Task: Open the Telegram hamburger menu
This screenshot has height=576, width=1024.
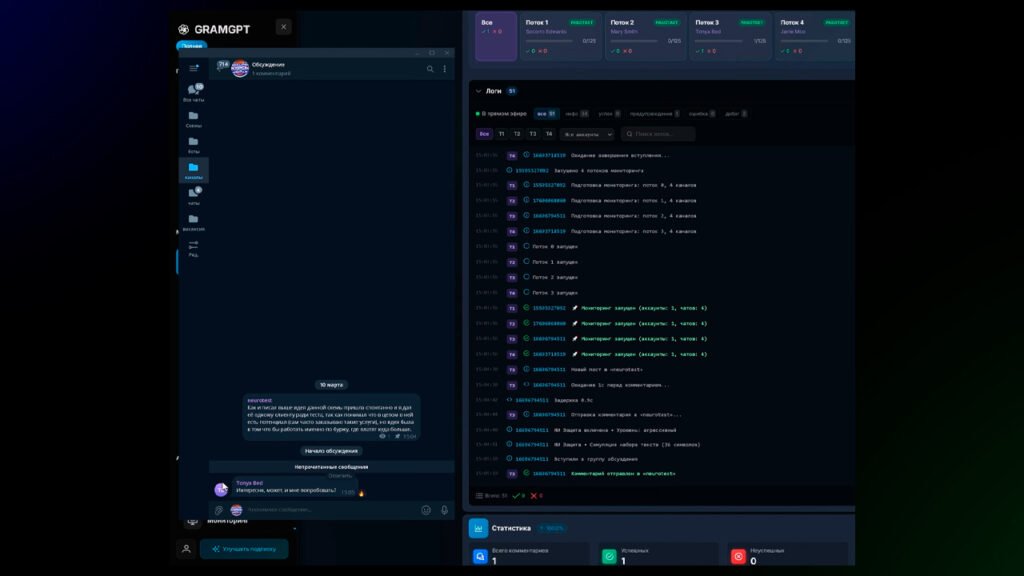Action: (x=193, y=68)
